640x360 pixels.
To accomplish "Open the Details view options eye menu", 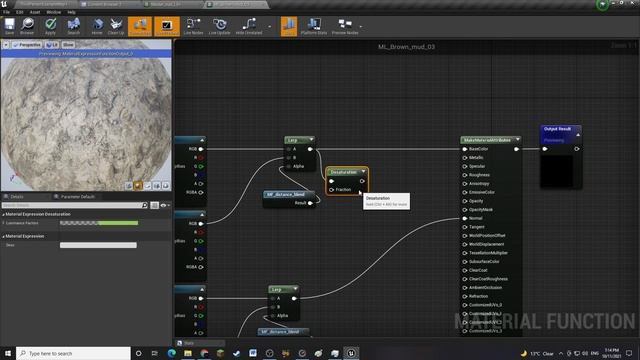I will (x=165, y=205).
